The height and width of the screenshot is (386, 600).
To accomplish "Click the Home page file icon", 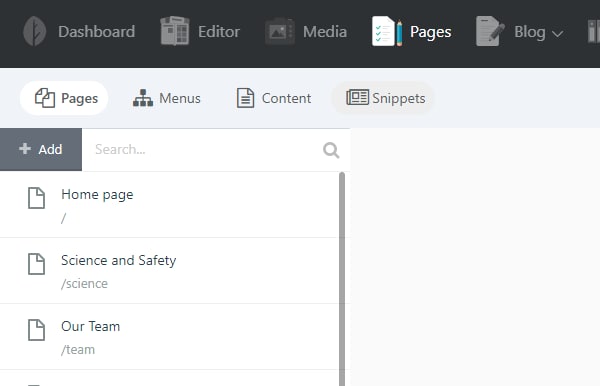I will point(36,198).
